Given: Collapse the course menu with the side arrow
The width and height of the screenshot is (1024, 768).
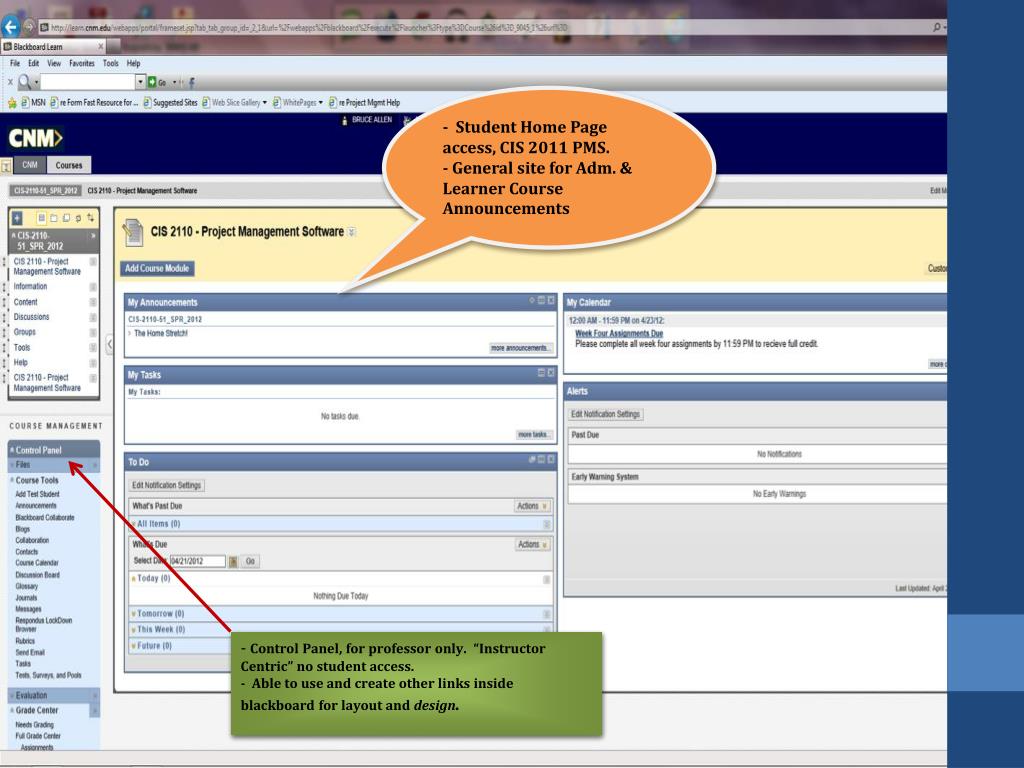Looking at the screenshot, I should point(110,344).
